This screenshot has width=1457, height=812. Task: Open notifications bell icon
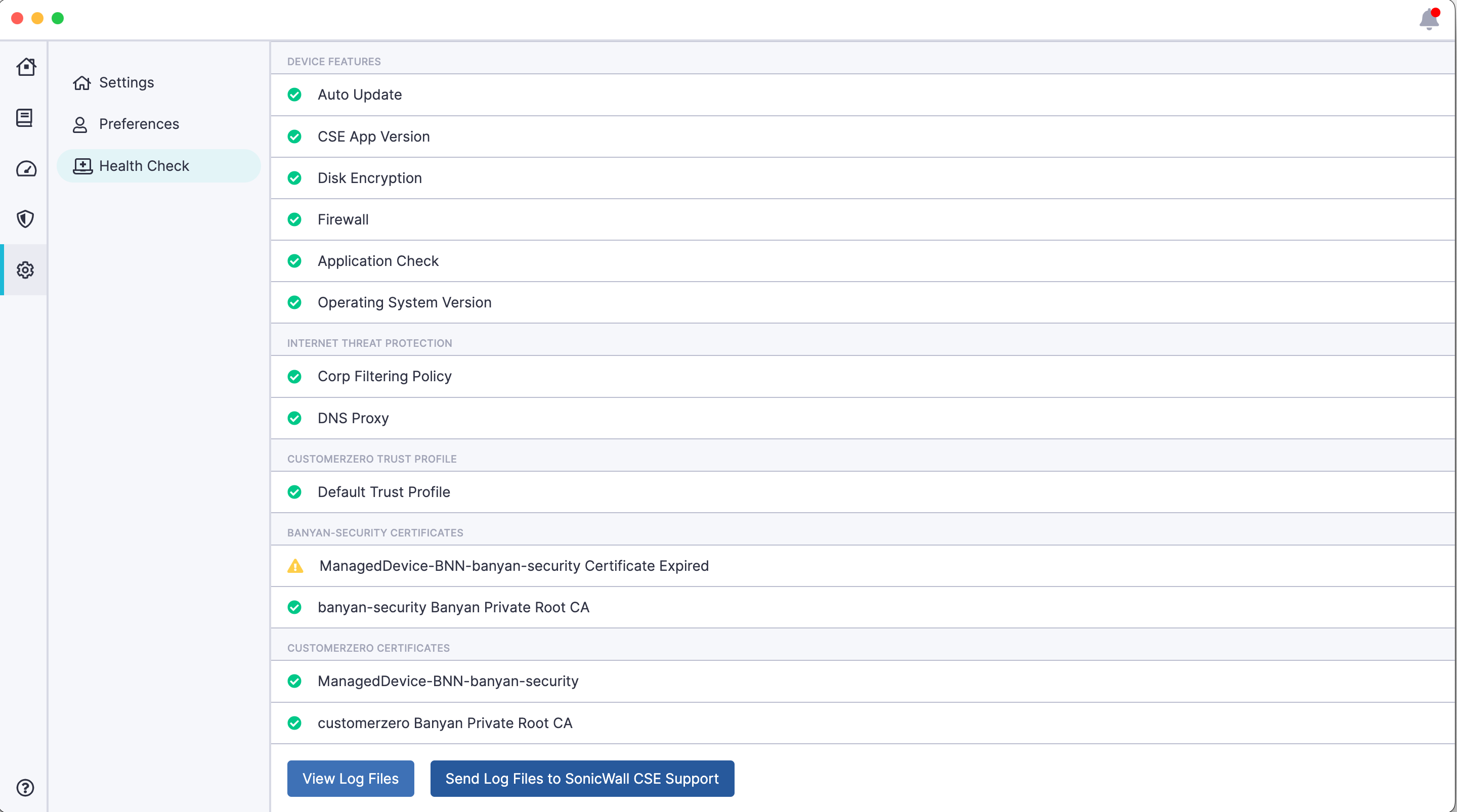[1429, 20]
